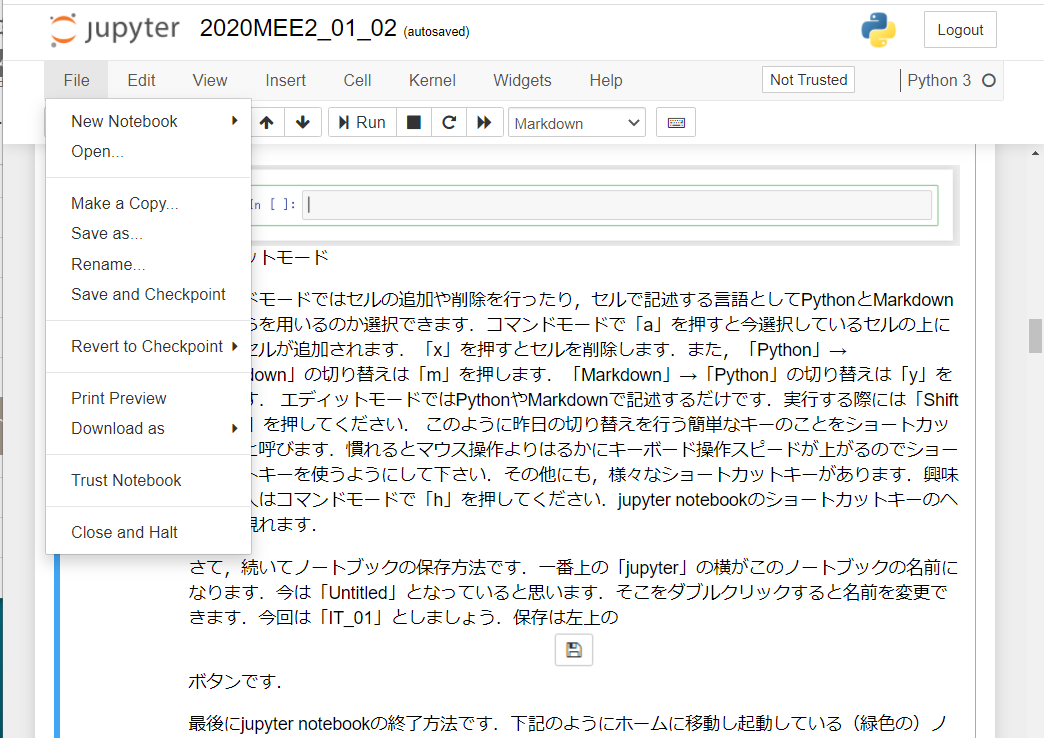Click the Logout button

[x=959, y=30]
